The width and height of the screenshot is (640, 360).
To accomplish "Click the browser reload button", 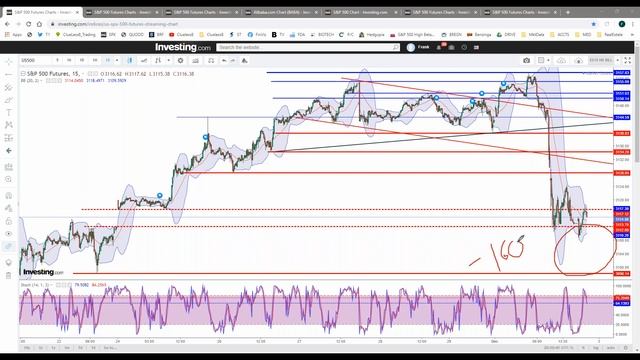I will pyautogui.click(x=29, y=24).
